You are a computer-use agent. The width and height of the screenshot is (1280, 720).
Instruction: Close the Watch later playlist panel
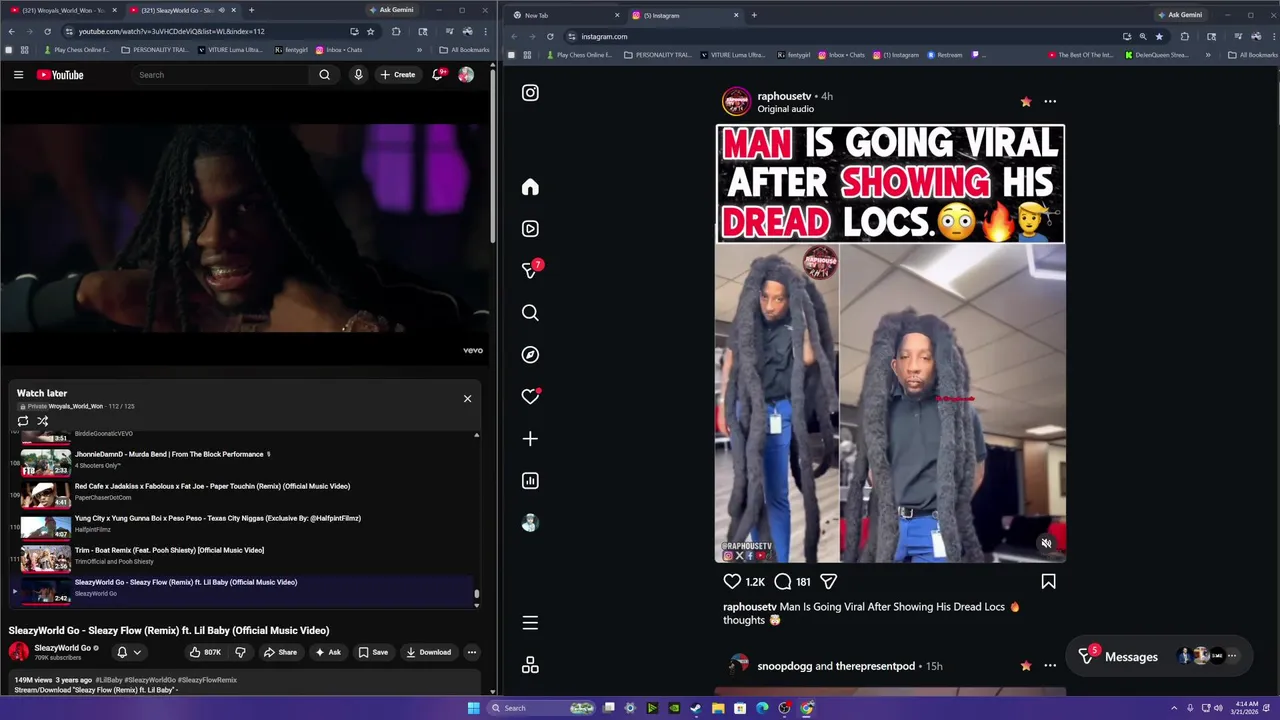pyautogui.click(x=467, y=398)
